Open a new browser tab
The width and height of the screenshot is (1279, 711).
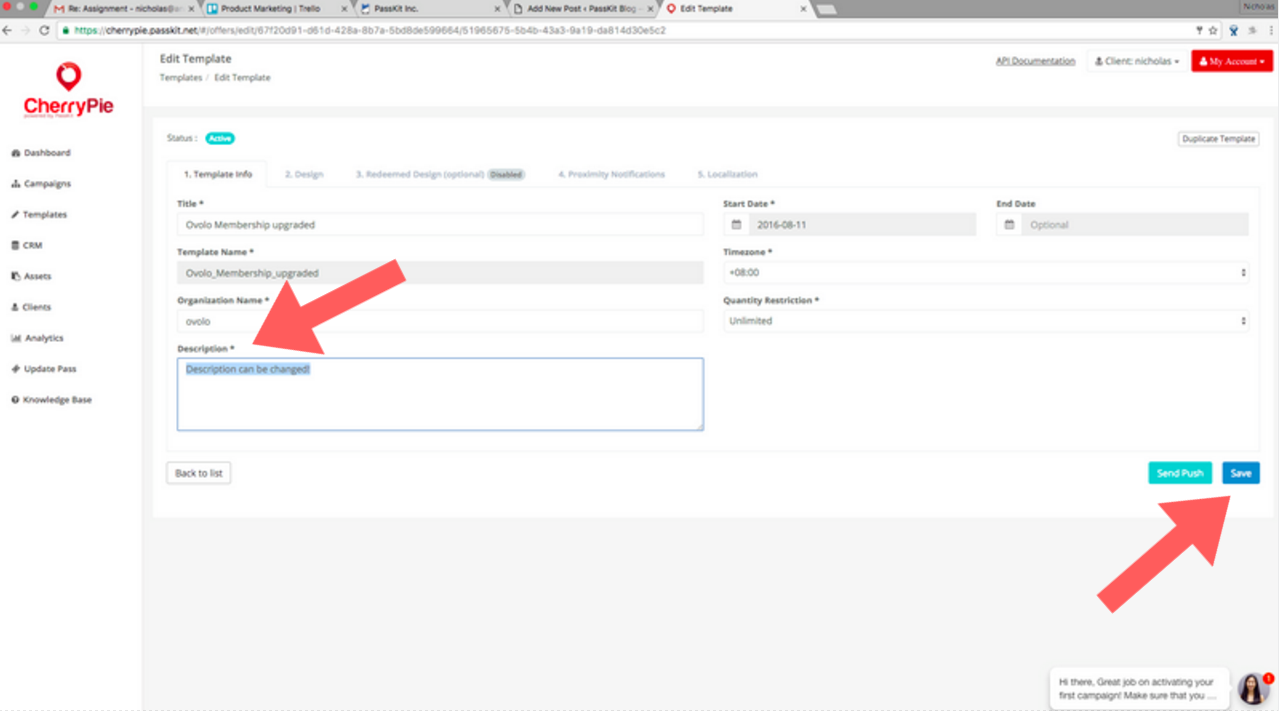click(x=827, y=9)
